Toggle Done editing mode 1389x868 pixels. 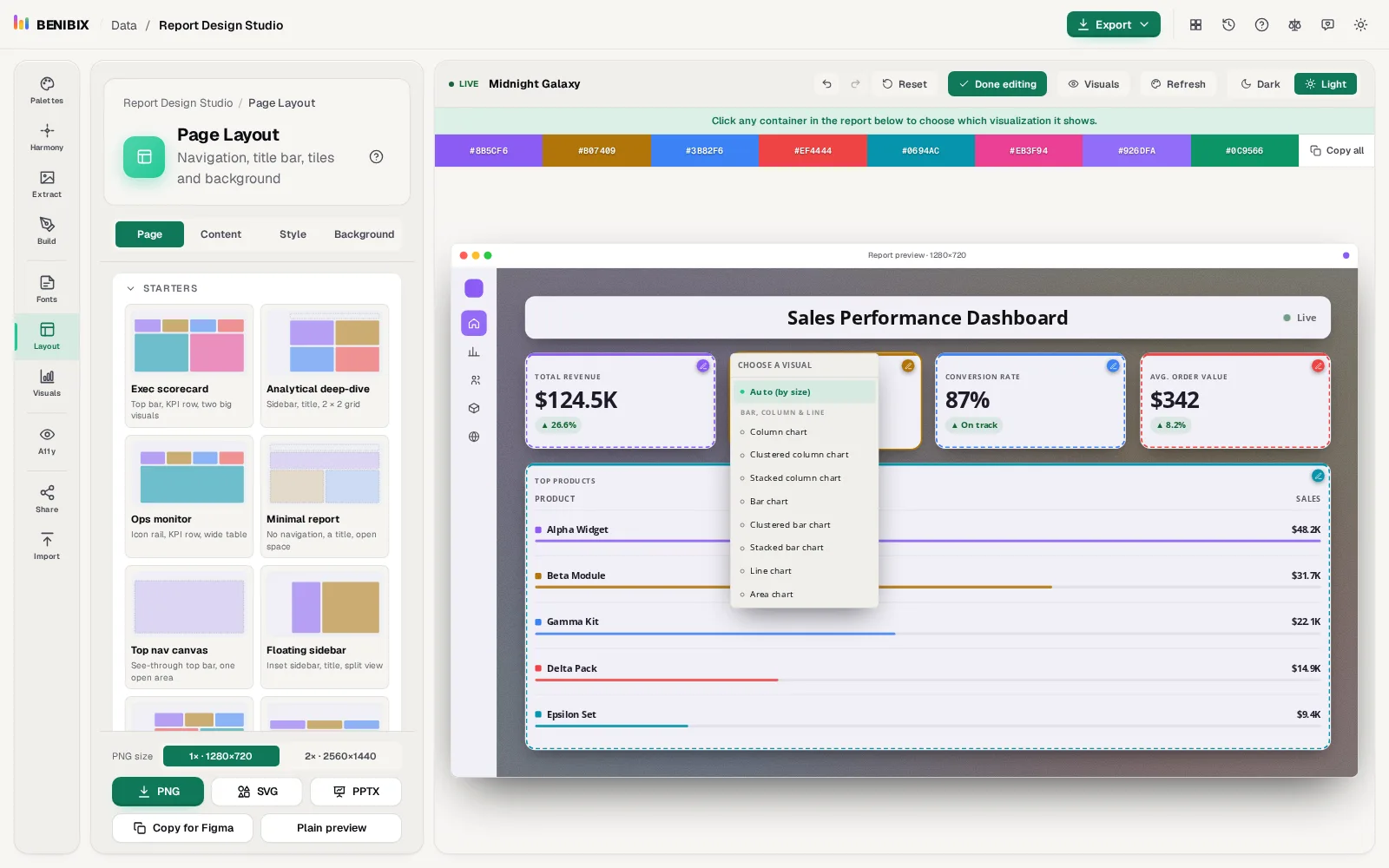coord(997,84)
